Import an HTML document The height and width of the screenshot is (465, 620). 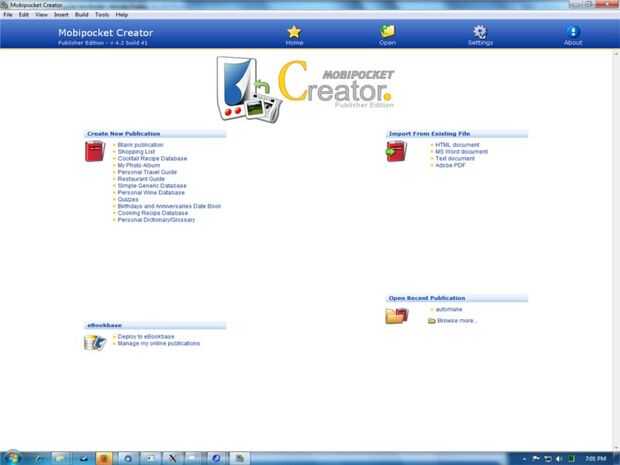(457, 145)
